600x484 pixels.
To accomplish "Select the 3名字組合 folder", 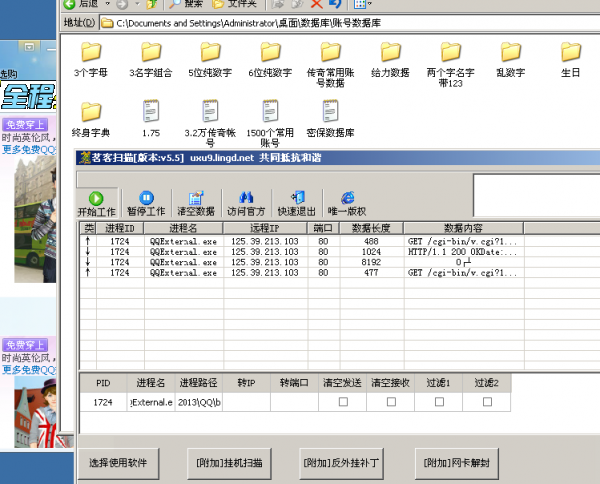I will (151, 59).
